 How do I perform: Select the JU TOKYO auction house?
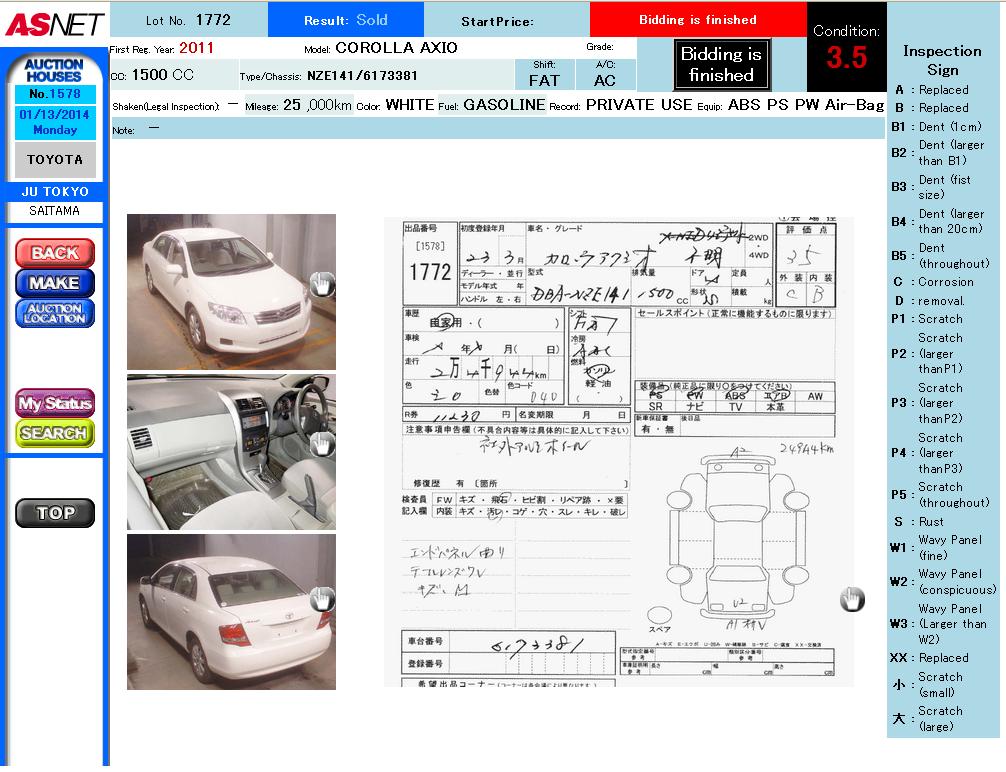click(55, 192)
